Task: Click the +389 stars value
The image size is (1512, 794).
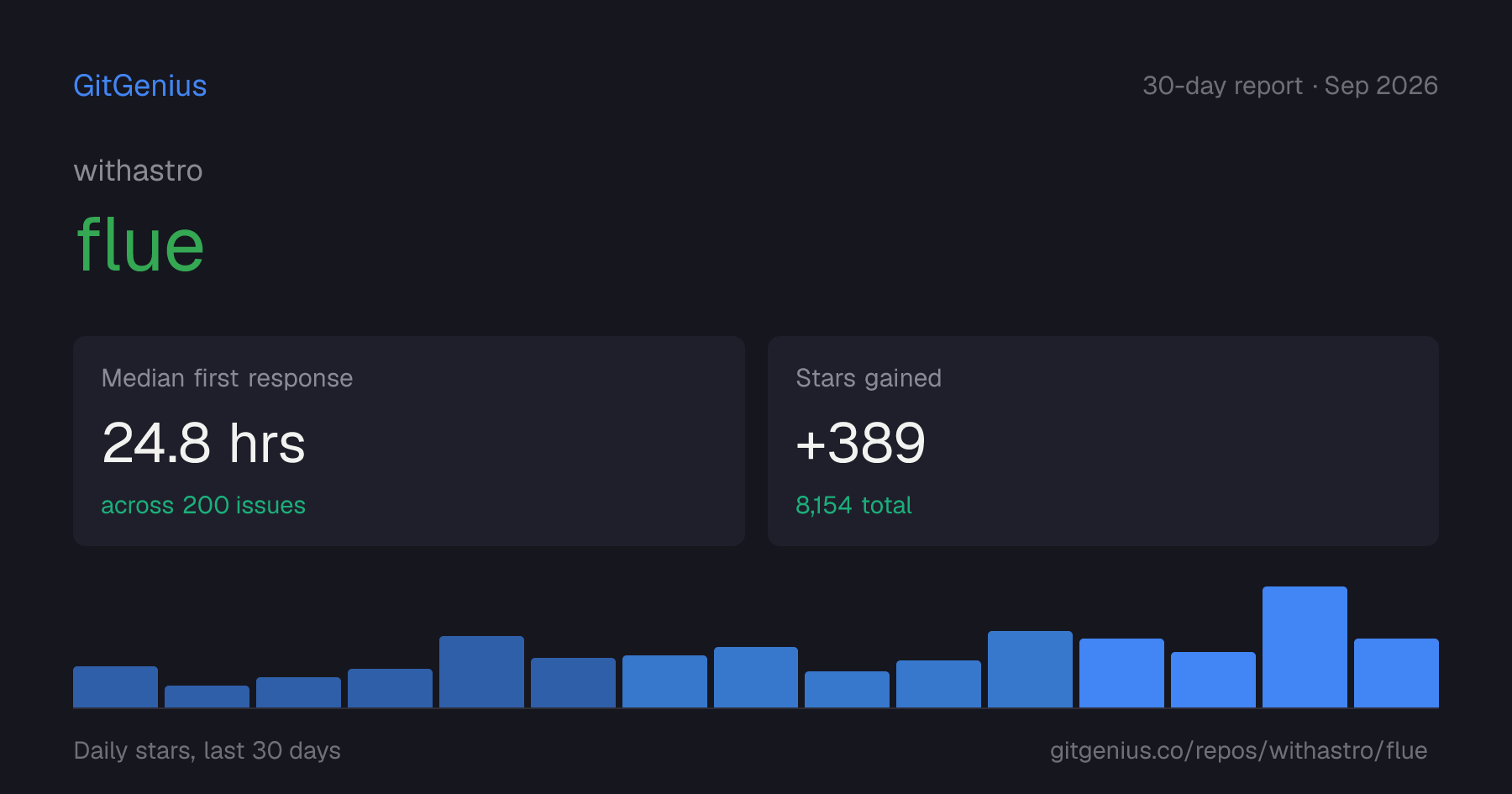Action: 860,443
